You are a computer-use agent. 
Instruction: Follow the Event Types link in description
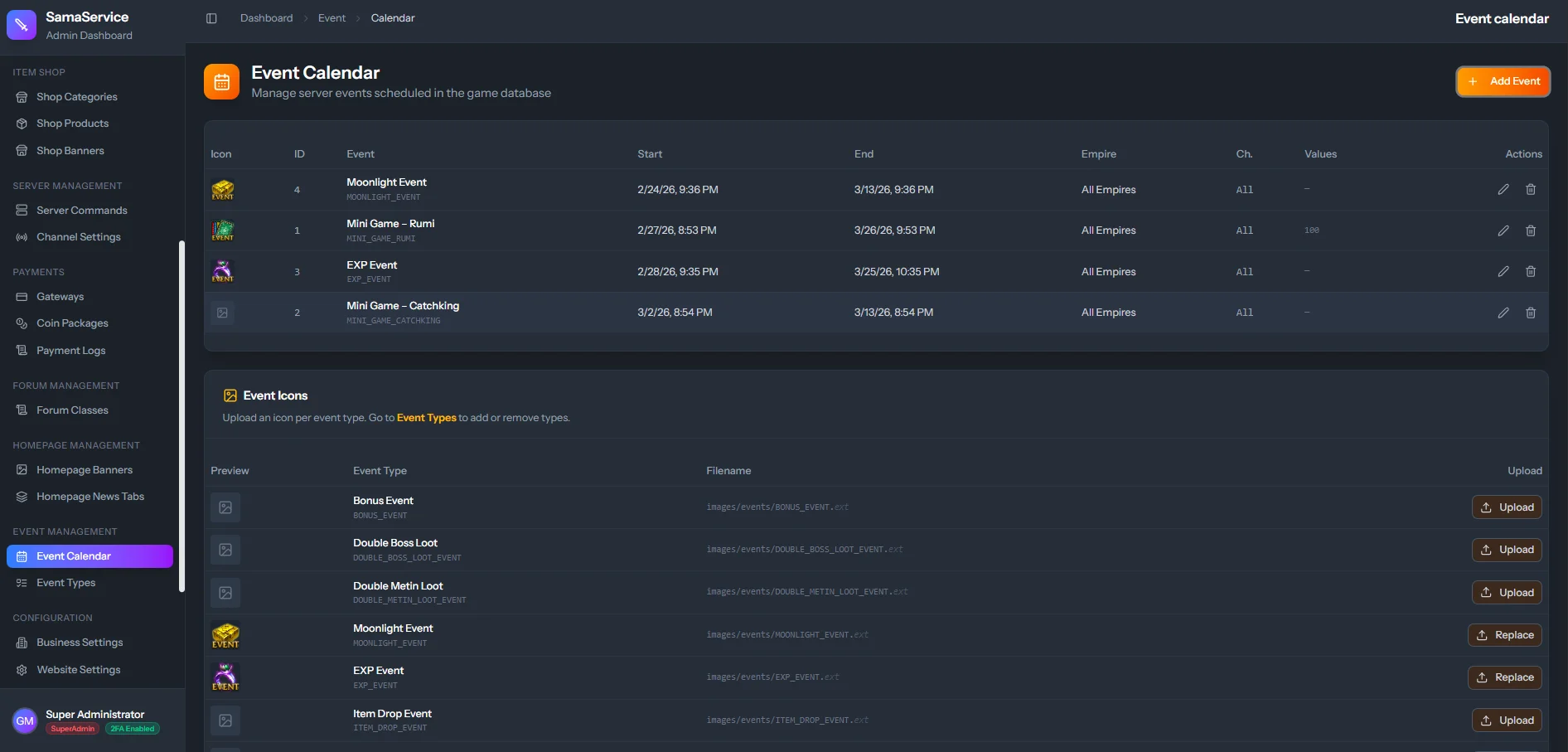426,418
